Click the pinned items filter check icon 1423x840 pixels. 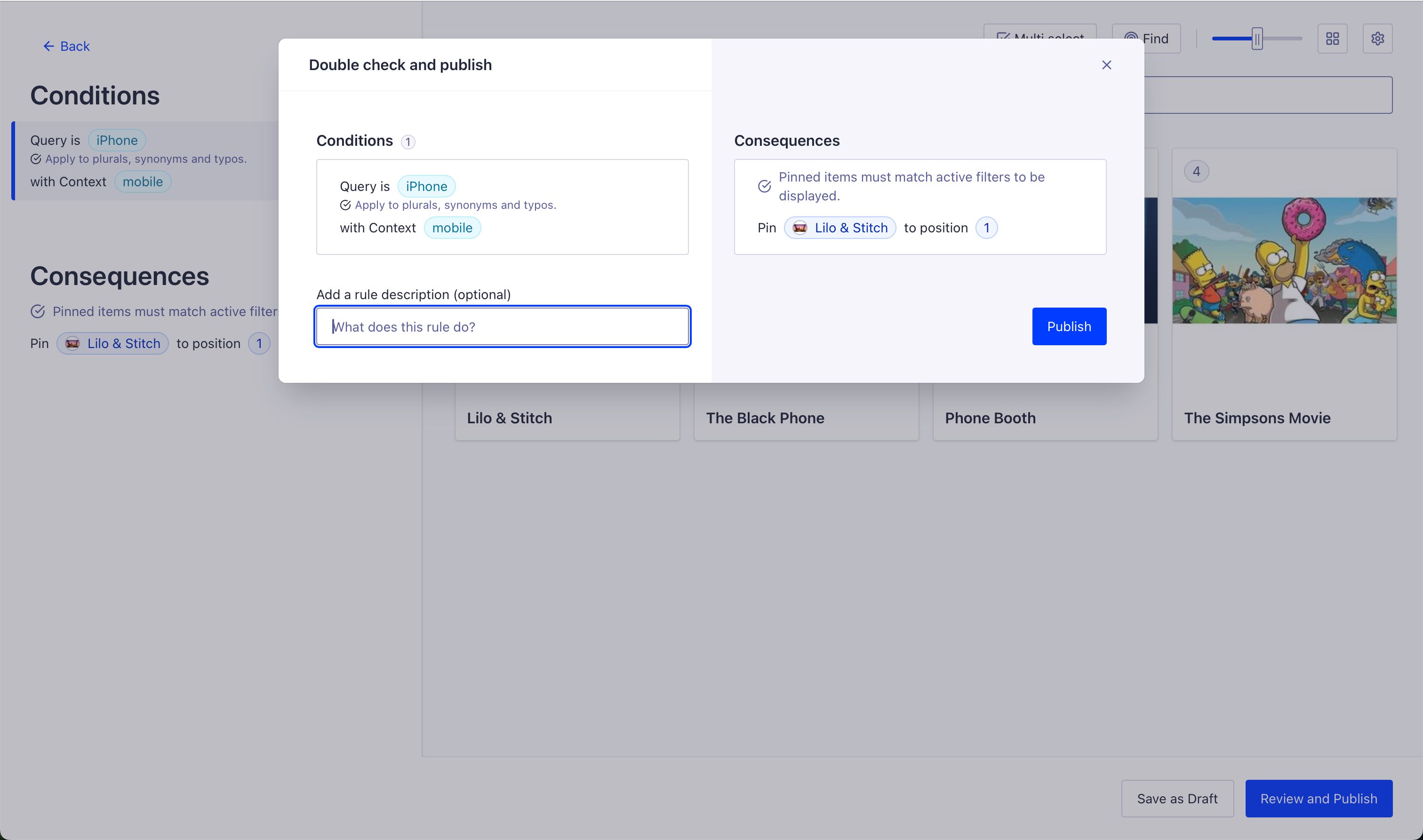(764, 186)
